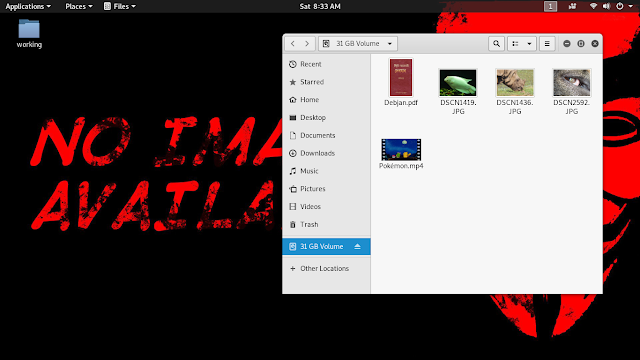The width and height of the screenshot is (640, 360).
Task: Click the power icon in top bar
Action: click(x=620, y=6)
